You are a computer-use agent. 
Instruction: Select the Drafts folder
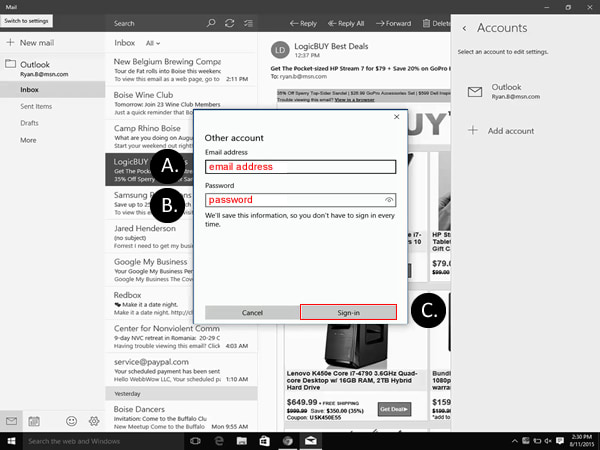[x=29, y=123]
